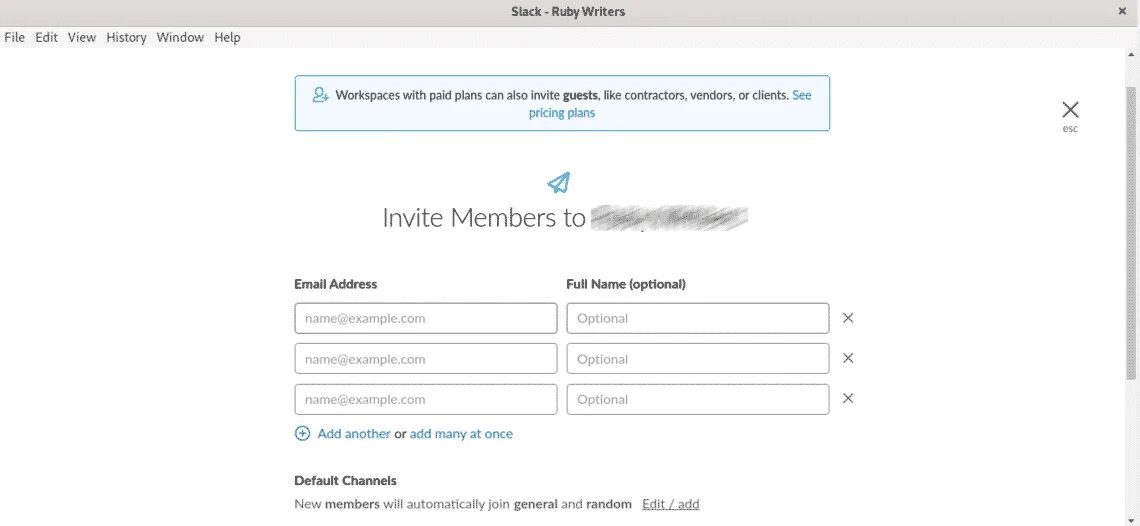Viewport: 1140px width, 526px height.
Task: Open the File menu
Action: click(x=15, y=37)
